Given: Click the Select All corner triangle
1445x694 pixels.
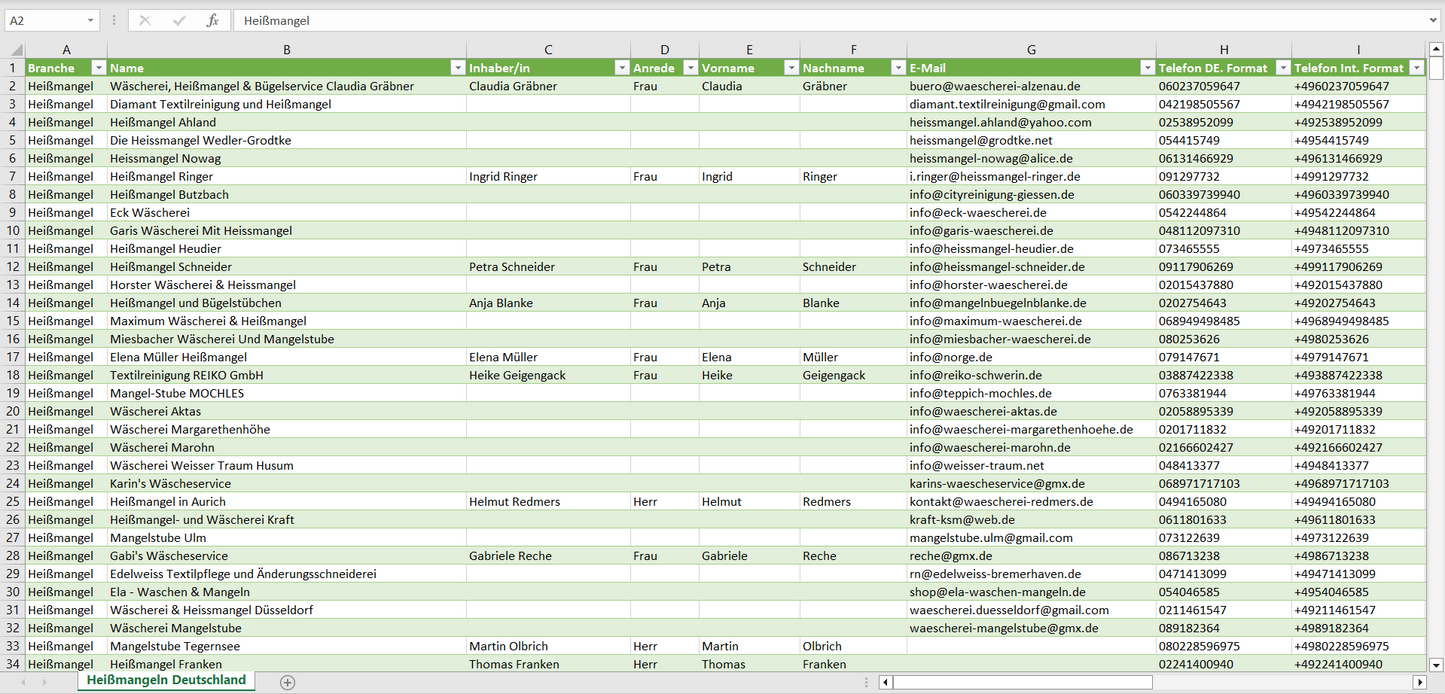Looking at the screenshot, I should click(x=15, y=50).
